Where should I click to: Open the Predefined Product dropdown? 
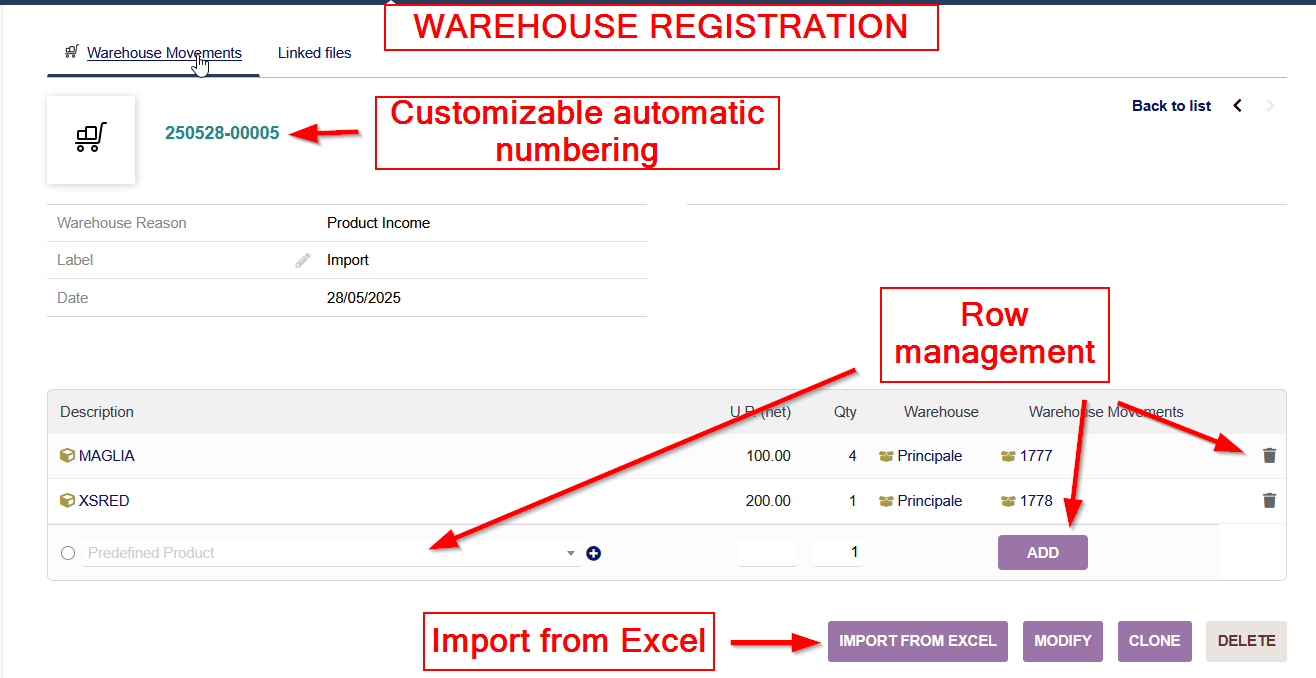(332, 553)
